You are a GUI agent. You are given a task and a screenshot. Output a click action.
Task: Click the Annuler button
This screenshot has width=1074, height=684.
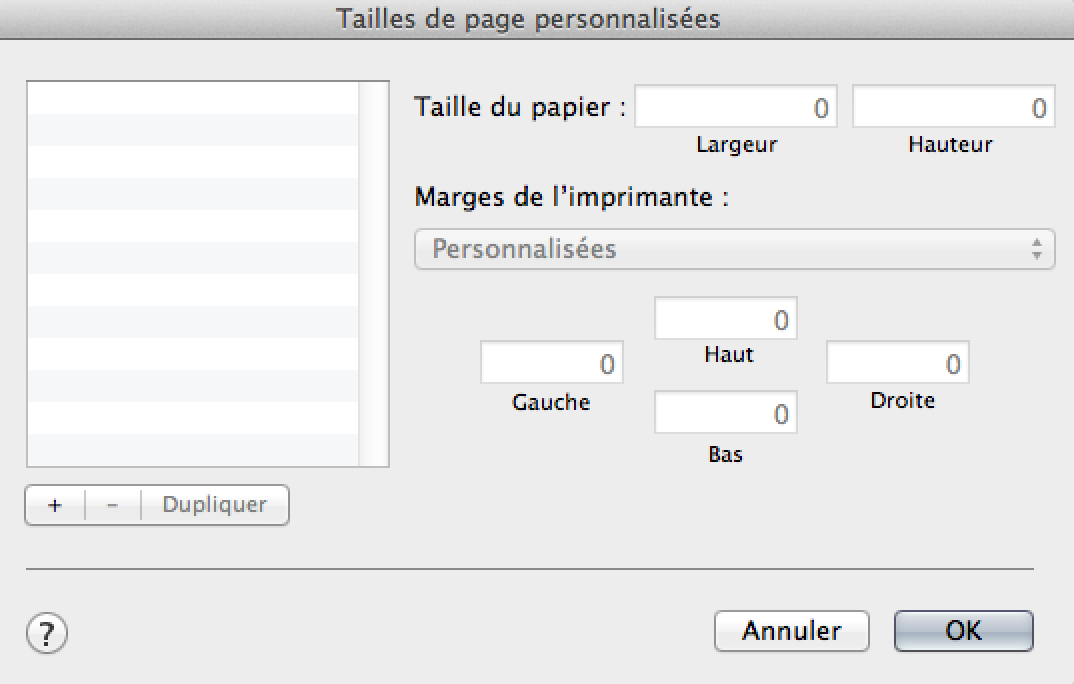click(791, 631)
